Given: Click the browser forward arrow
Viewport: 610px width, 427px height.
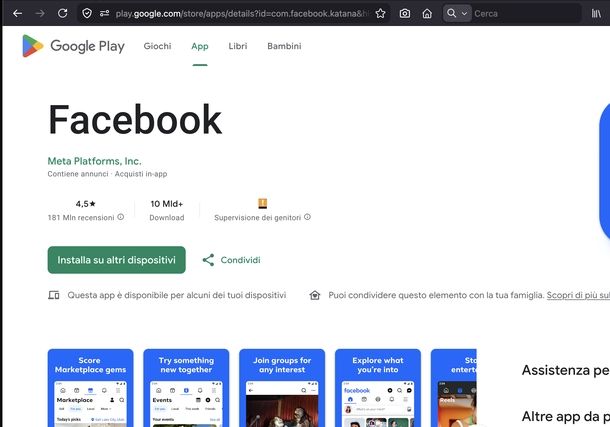Looking at the screenshot, I should pos(40,14).
